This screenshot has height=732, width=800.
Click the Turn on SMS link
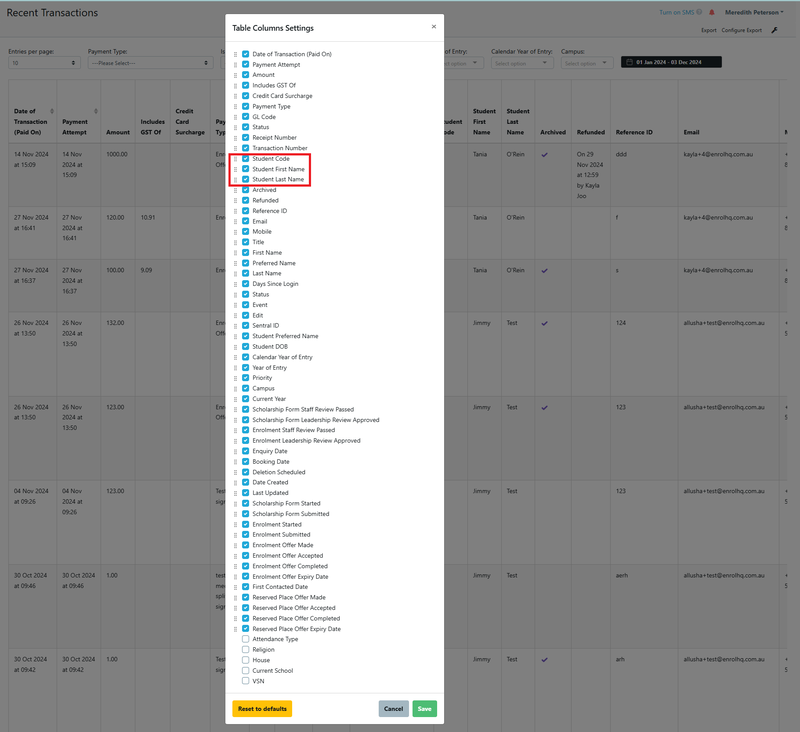coord(676,11)
